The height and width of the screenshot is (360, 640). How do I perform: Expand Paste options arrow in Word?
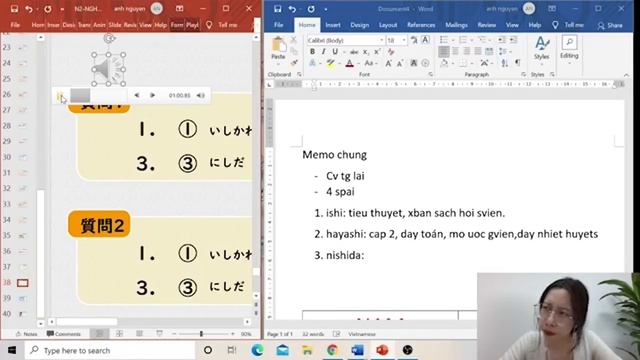tap(278, 64)
